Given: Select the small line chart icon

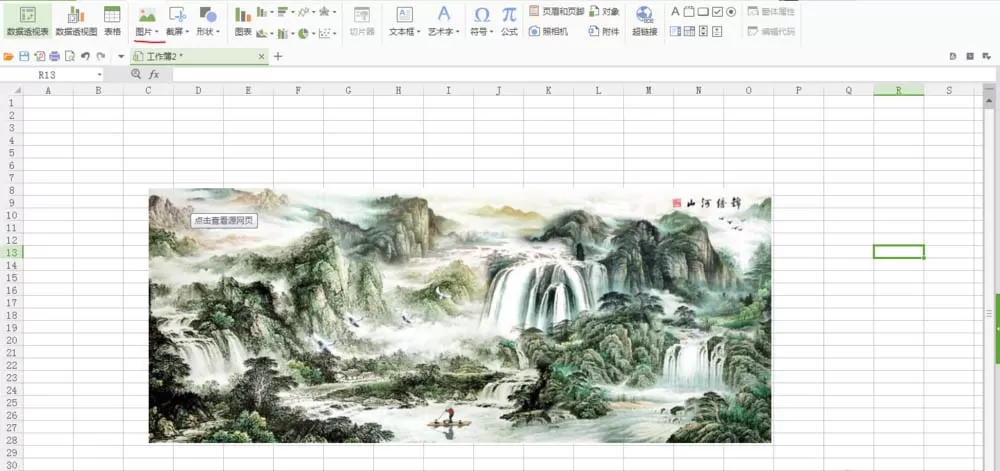Looking at the screenshot, I should [x=304, y=11].
